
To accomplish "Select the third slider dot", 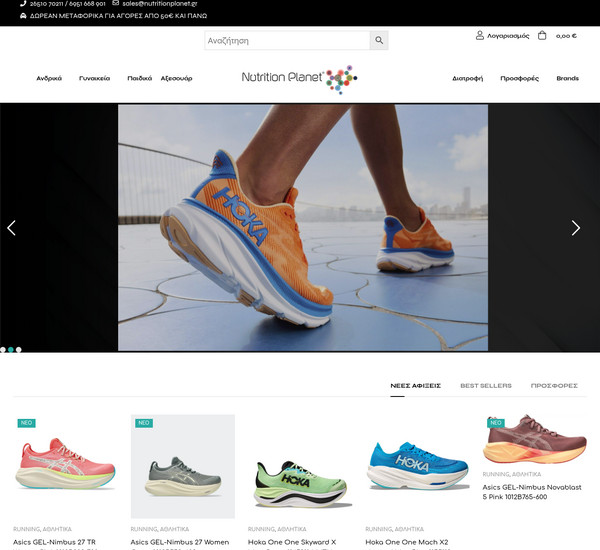I will [x=19, y=349].
